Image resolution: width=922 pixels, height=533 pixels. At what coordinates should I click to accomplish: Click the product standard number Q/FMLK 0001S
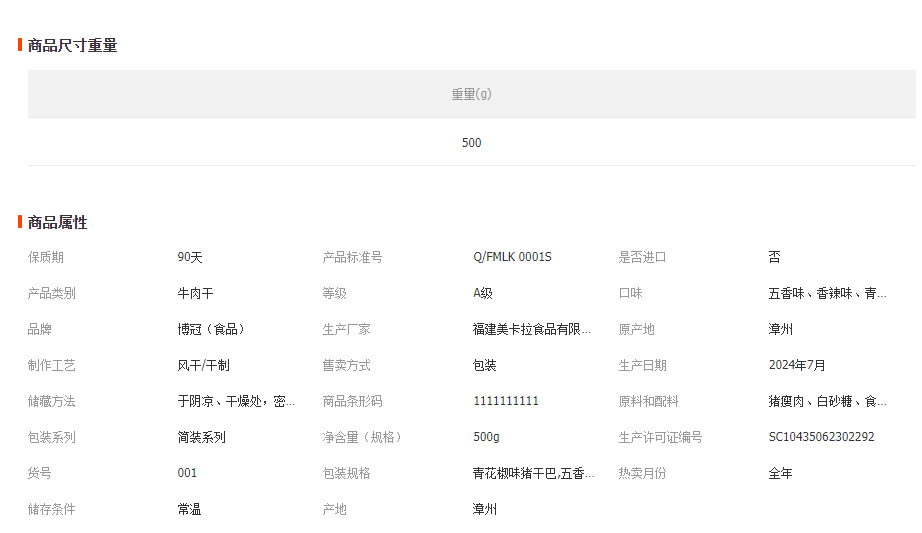[512, 257]
